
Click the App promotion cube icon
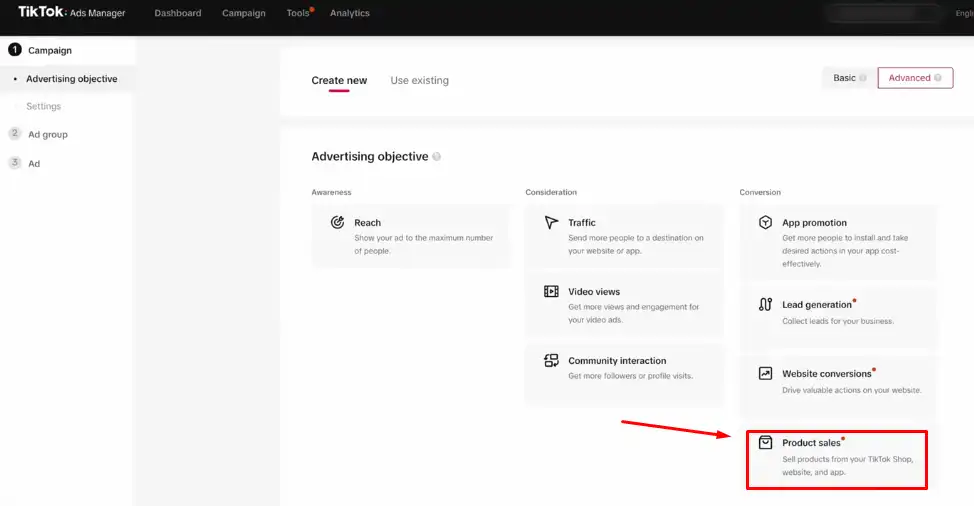765,222
